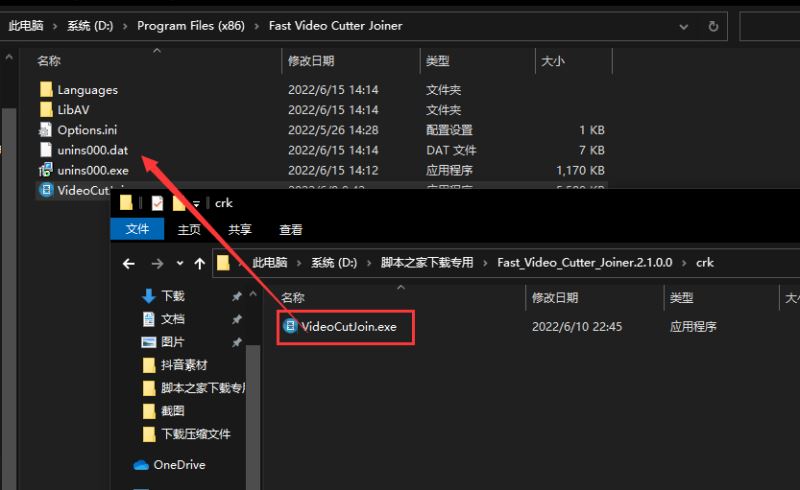Image resolution: width=800 pixels, height=490 pixels.
Task: Click Program Files (x86) breadcrumb
Action: tap(191, 26)
